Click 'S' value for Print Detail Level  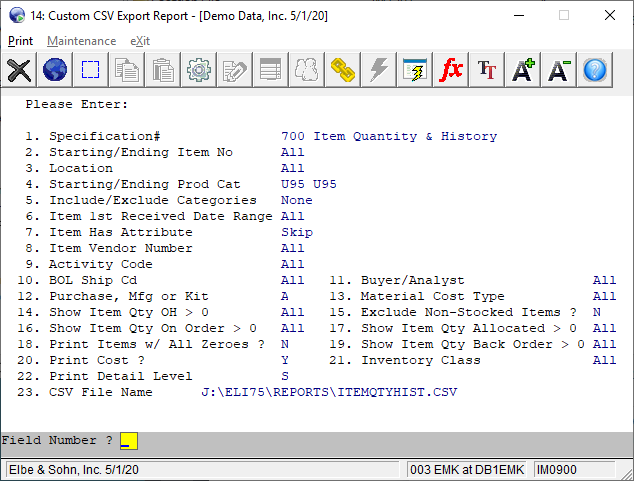click(285, 376)
